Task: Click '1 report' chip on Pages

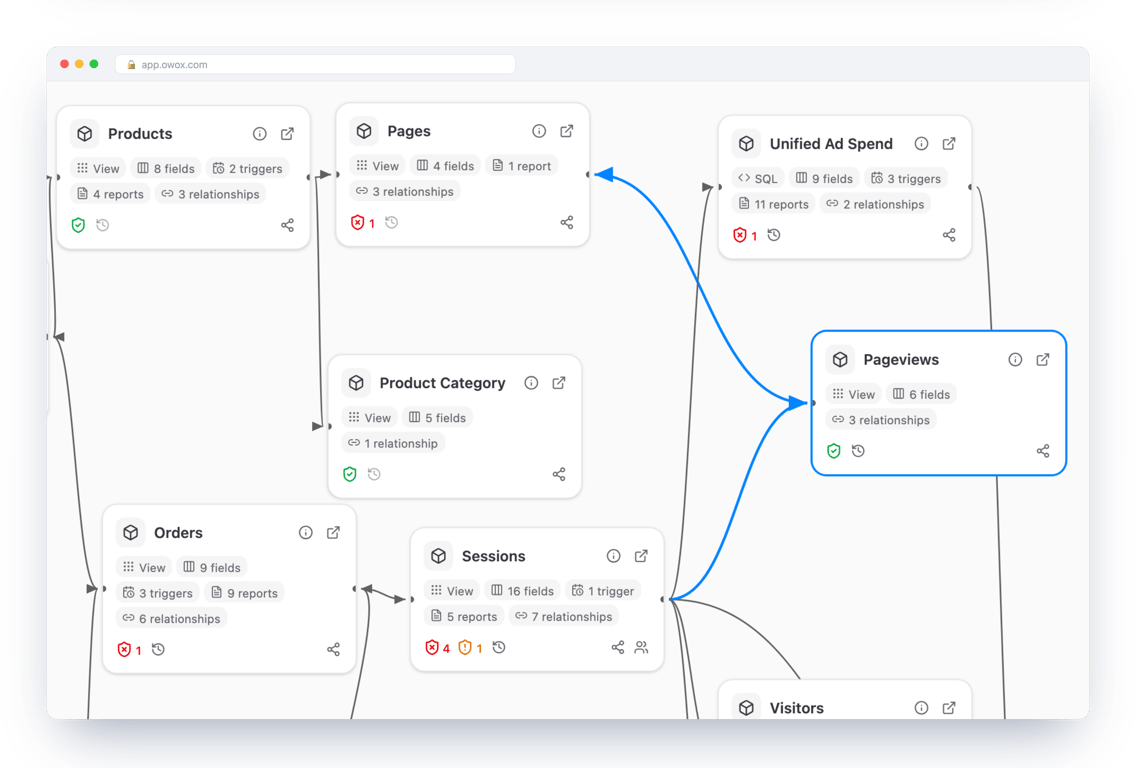Action: (x=522, y=166)
